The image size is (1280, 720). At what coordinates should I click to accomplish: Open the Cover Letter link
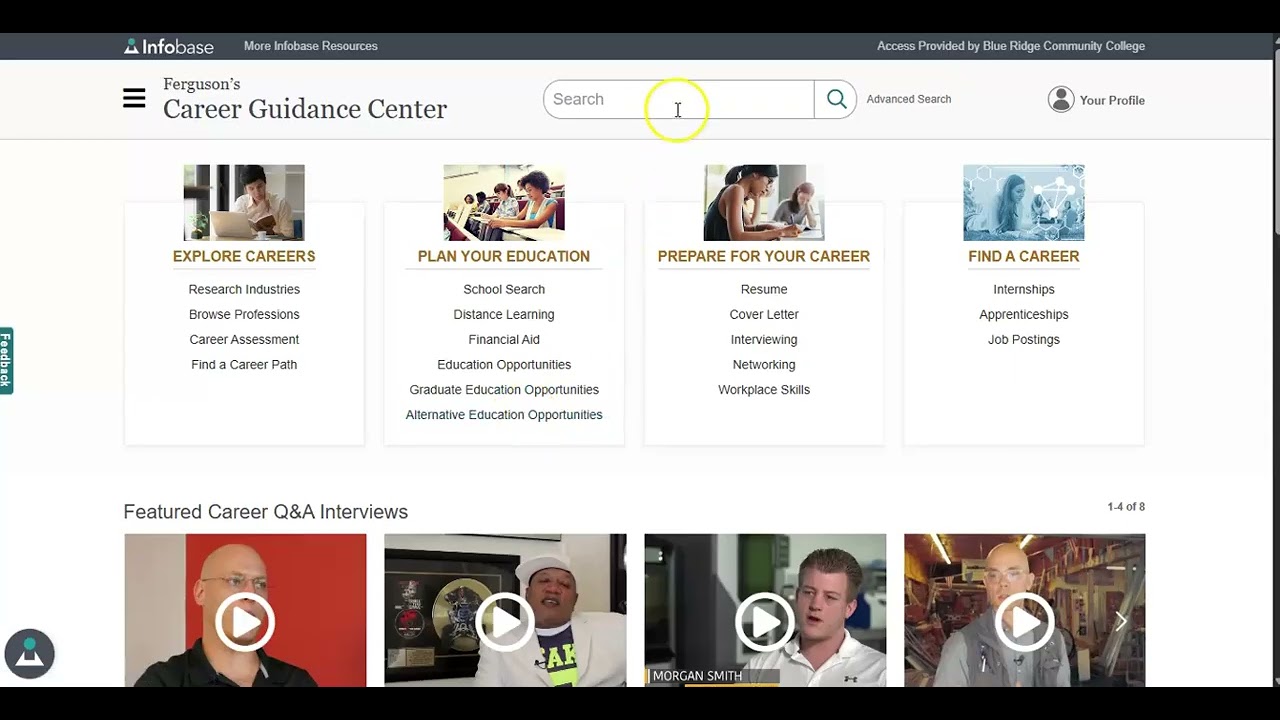tap(764, 314)
